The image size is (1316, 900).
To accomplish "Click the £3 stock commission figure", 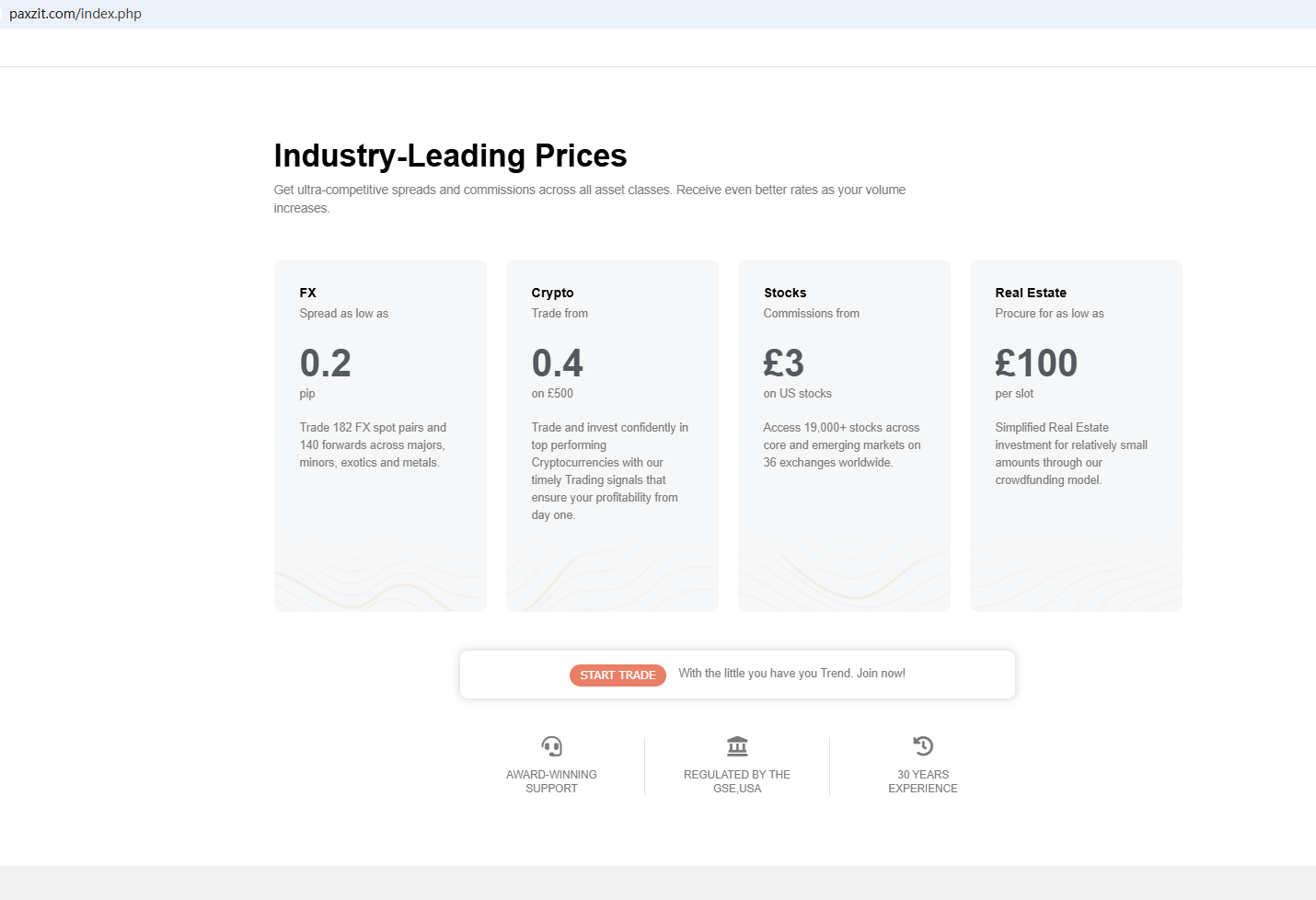I will pyautogui.click(x=784, y=363).
